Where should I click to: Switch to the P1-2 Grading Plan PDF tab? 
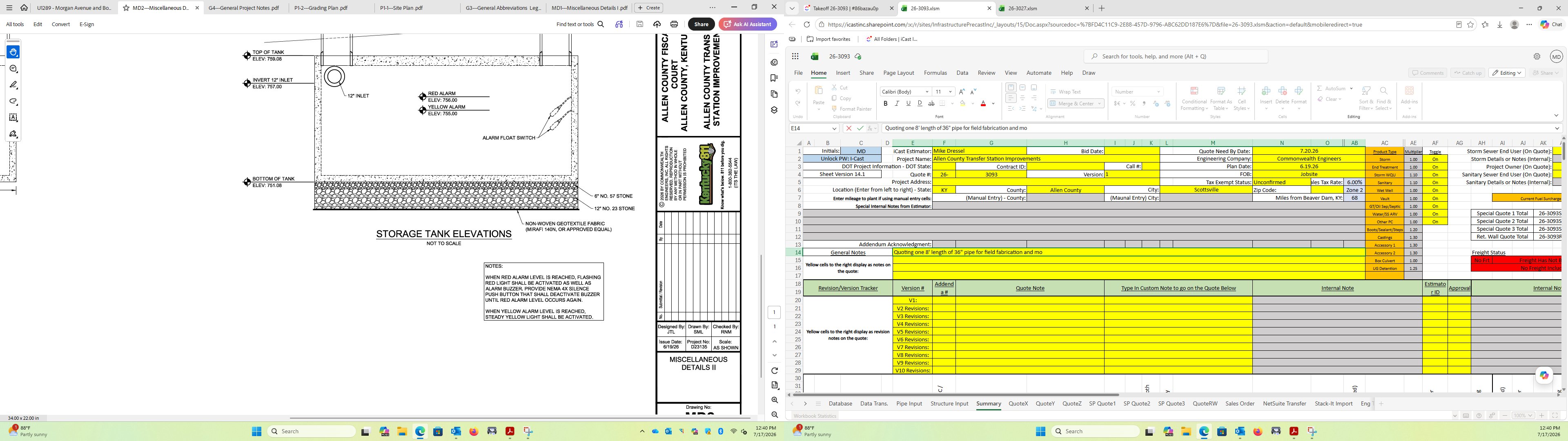click(x=321, y=8)
